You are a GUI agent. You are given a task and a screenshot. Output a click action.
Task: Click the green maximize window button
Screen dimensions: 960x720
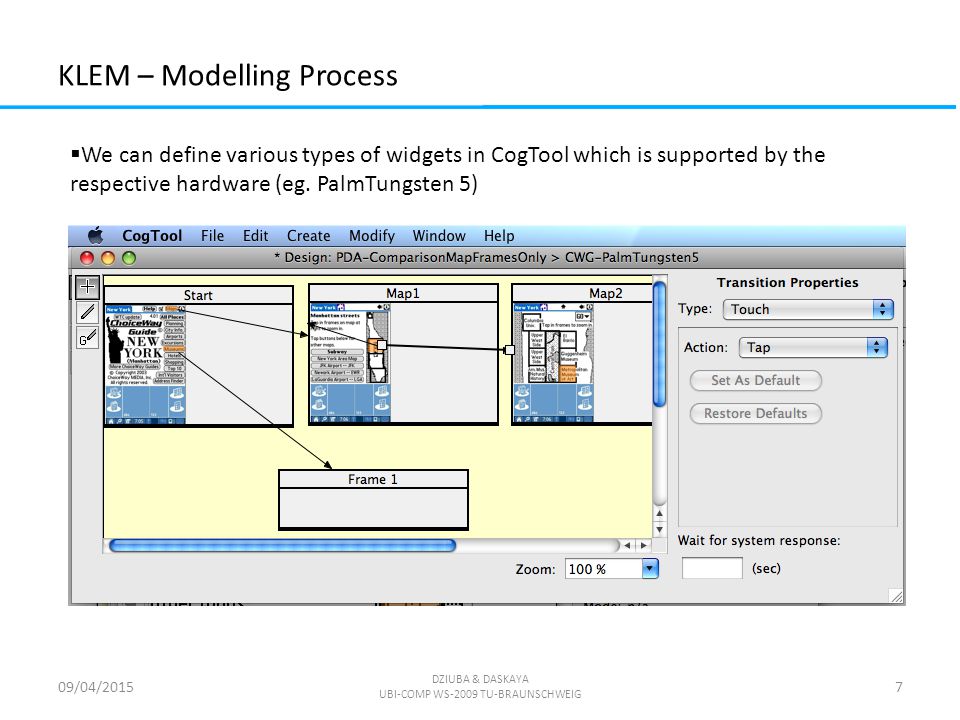(129, 258)
